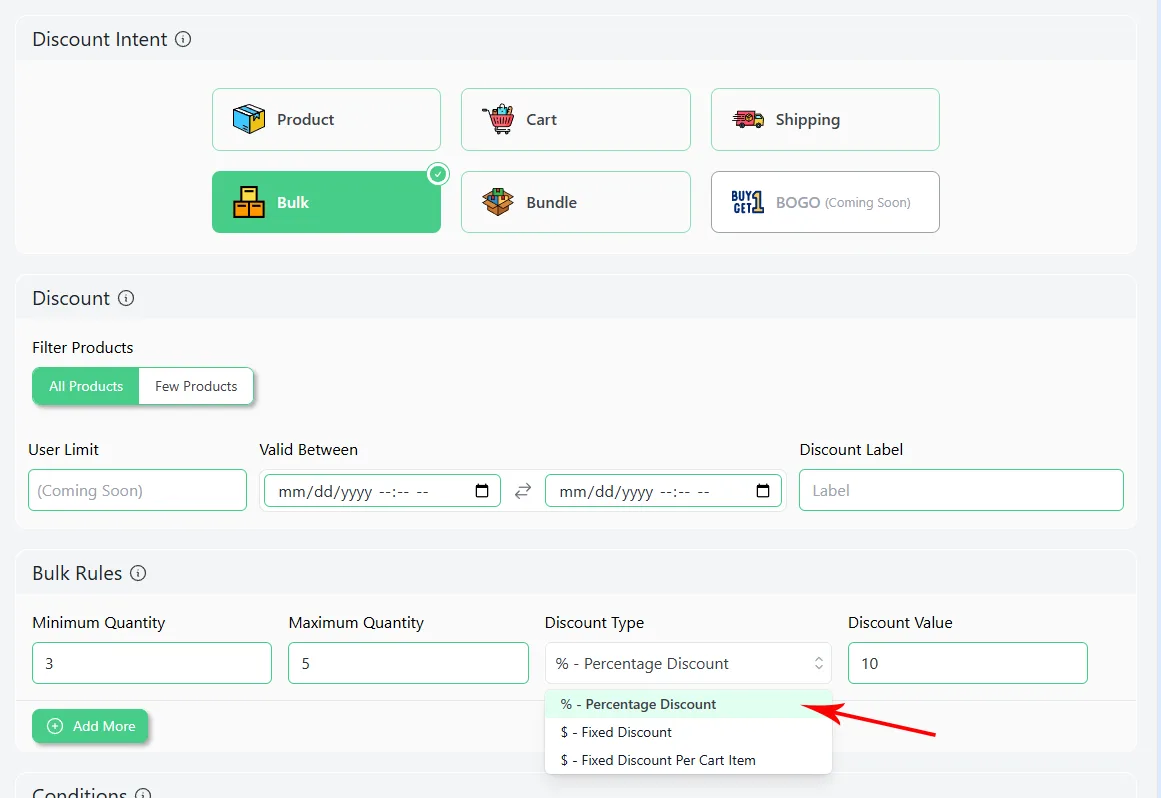
Task: Focus Valid Between end date field
Action: (663, 491)
